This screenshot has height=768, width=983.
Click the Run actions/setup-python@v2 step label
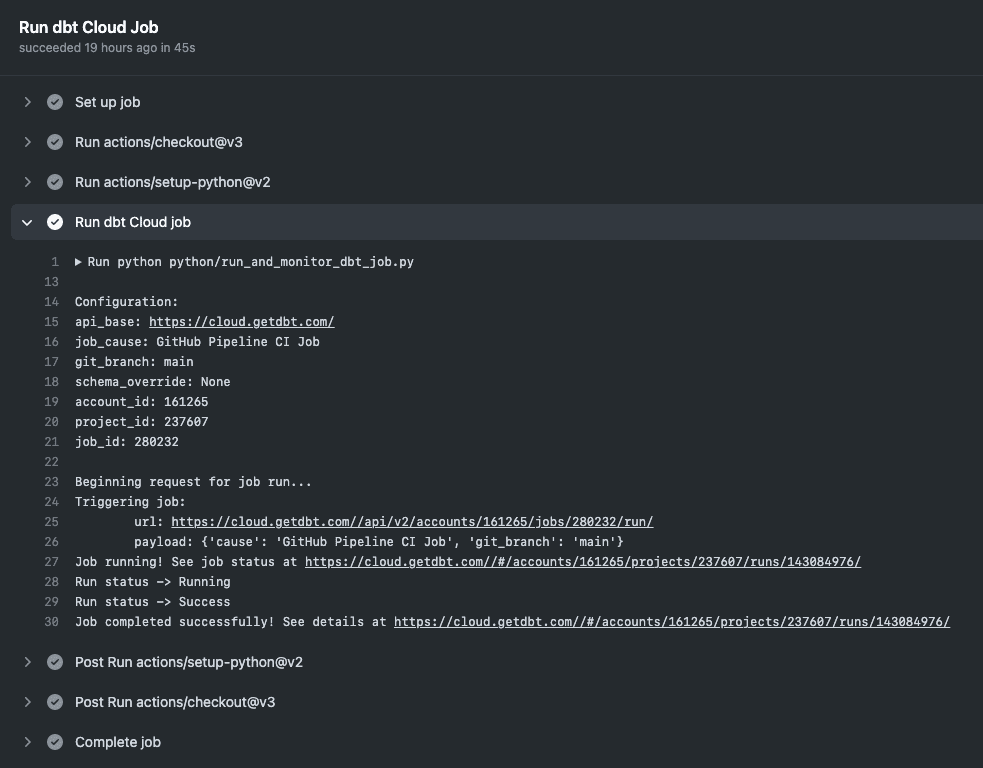[x=172, y=182]
